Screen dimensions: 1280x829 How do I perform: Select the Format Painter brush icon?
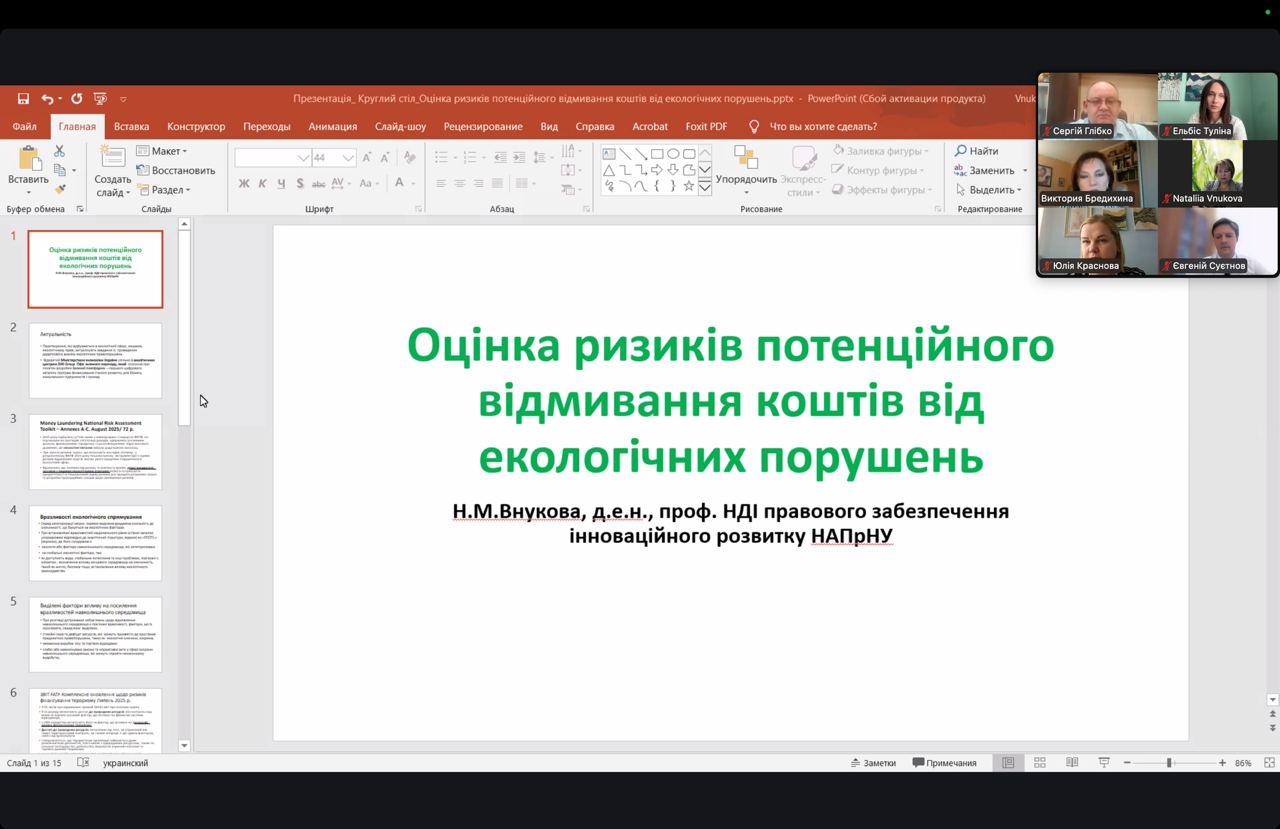click(59, 189)
